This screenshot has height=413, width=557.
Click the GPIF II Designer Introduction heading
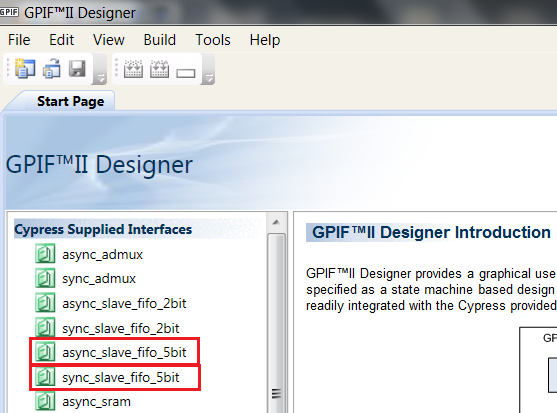pyautogui.click(x=431, y=232)
